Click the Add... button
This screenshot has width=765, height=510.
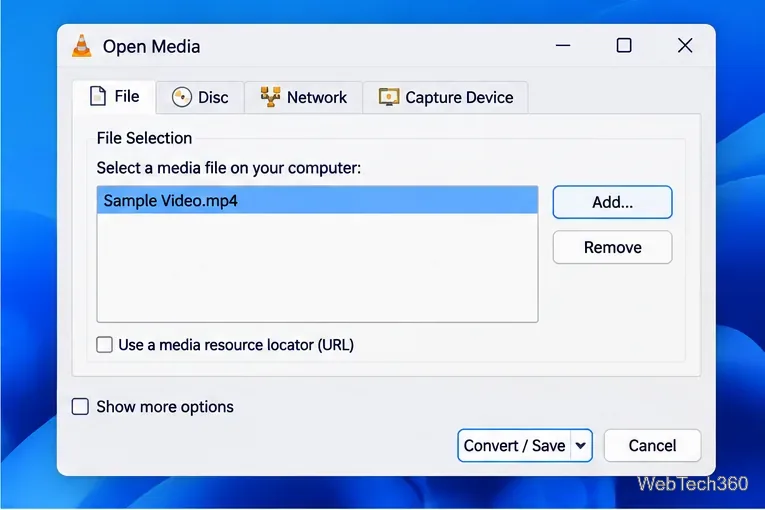point(612,202)
